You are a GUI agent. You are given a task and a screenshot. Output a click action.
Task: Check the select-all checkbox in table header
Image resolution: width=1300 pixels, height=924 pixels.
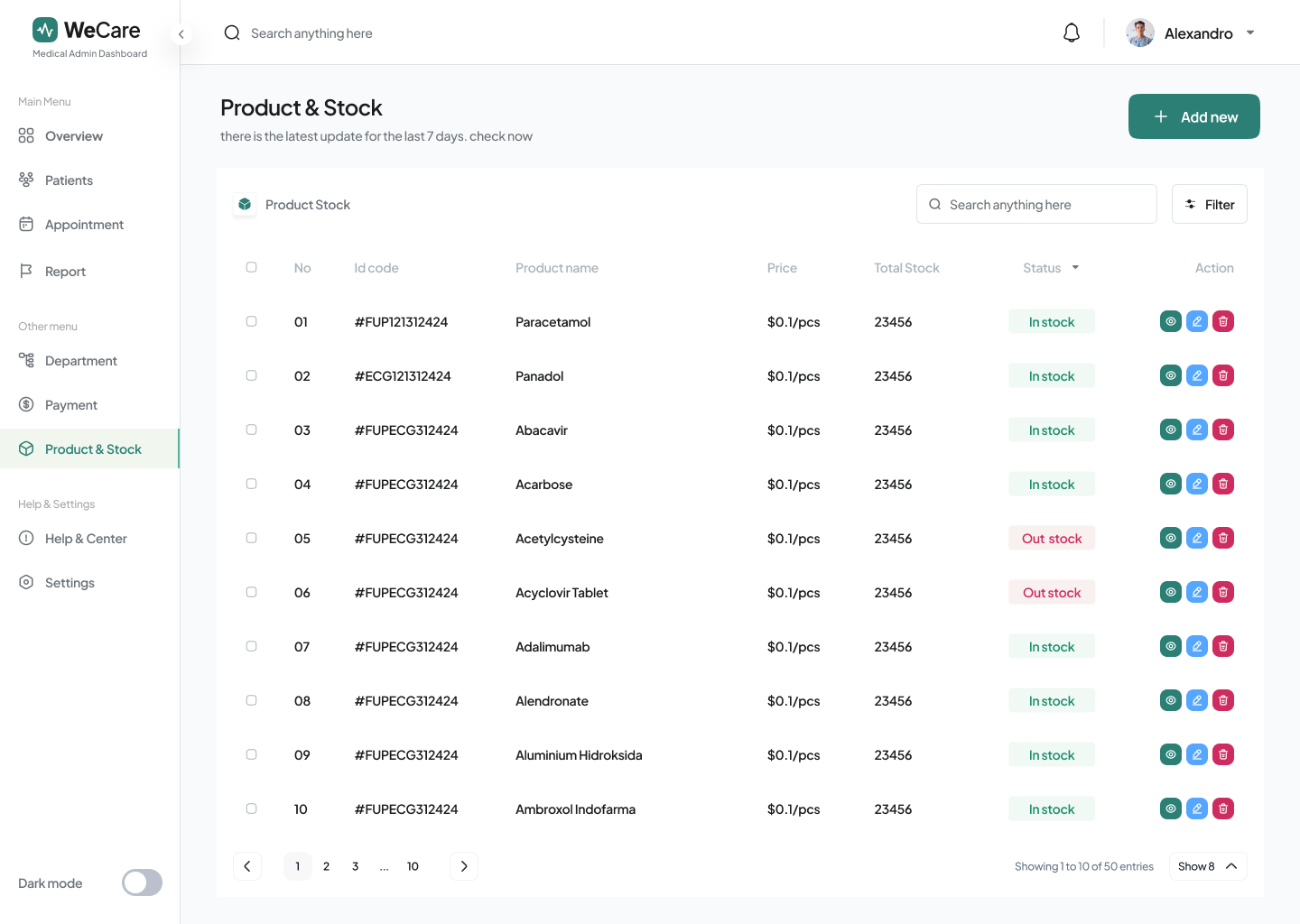point(252,267)
